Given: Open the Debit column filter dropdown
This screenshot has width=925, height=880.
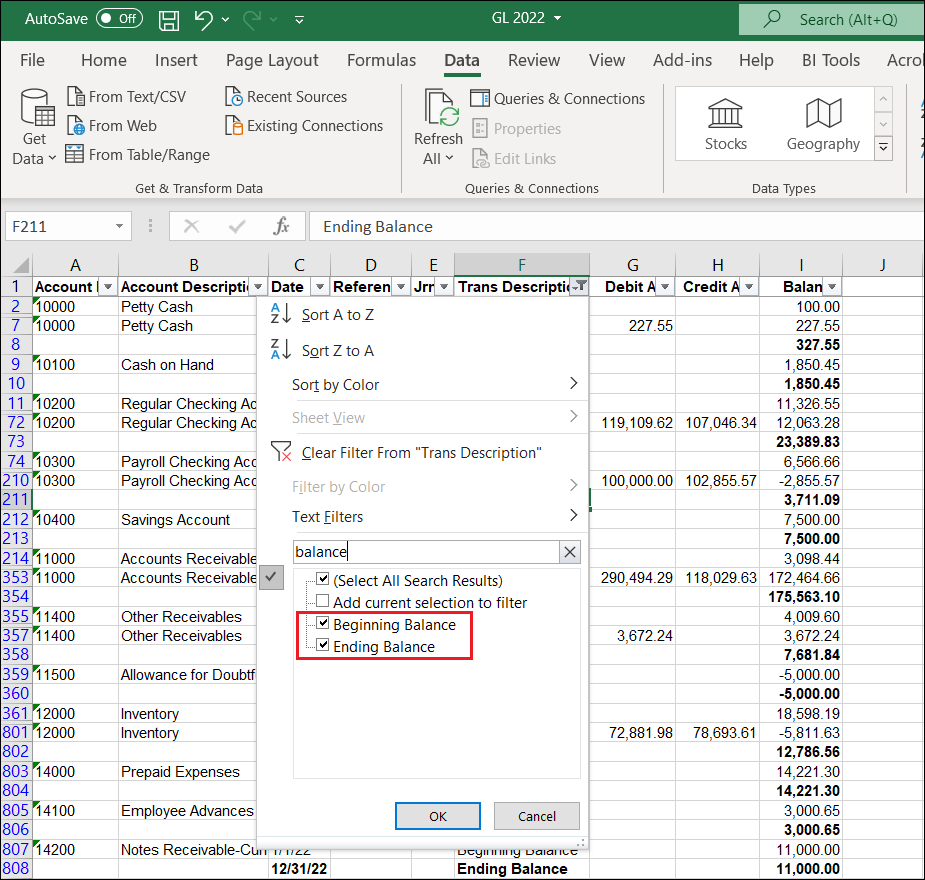Looking at the screenshot, I should point(665,287).
